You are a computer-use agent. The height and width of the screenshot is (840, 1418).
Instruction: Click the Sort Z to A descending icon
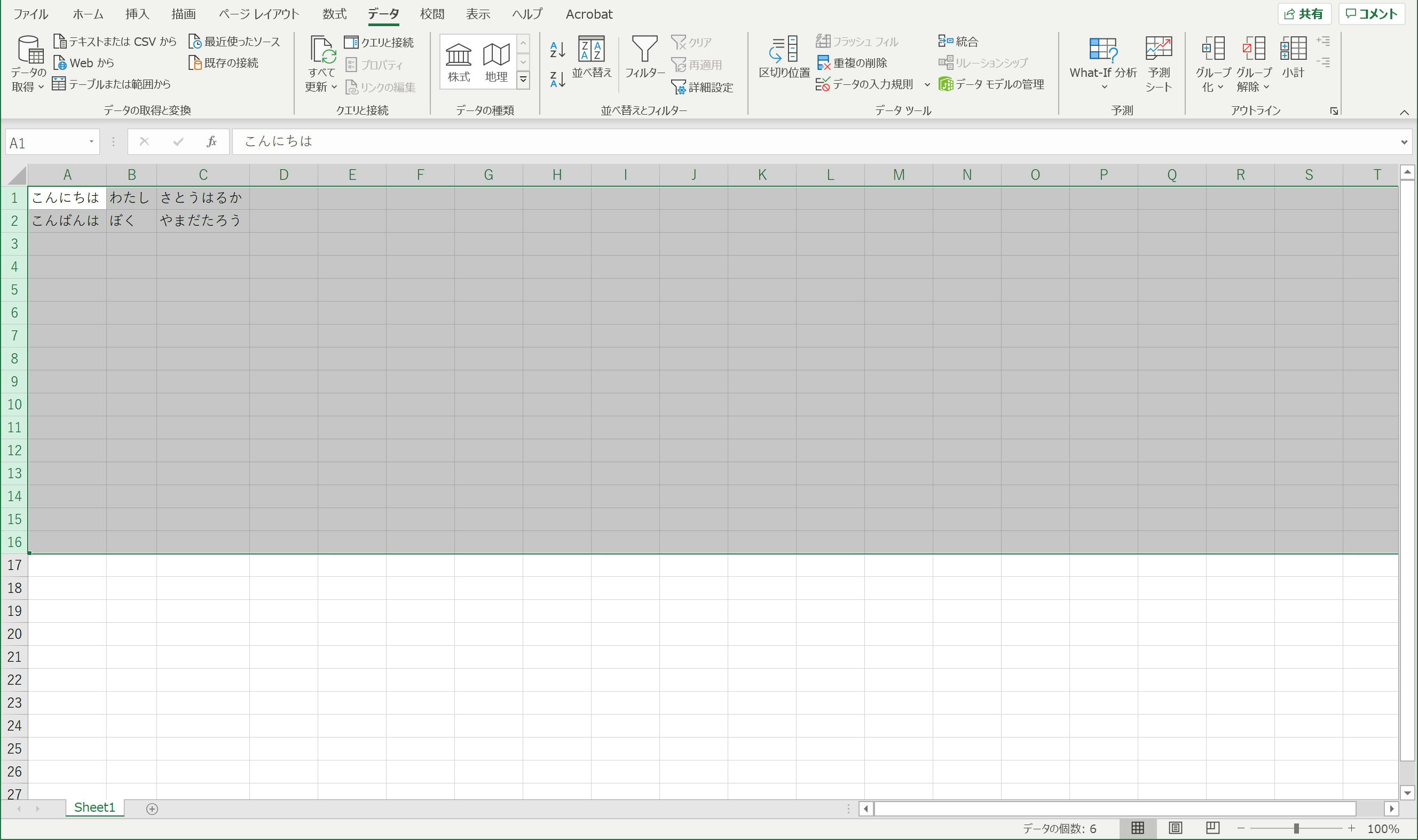557,79
